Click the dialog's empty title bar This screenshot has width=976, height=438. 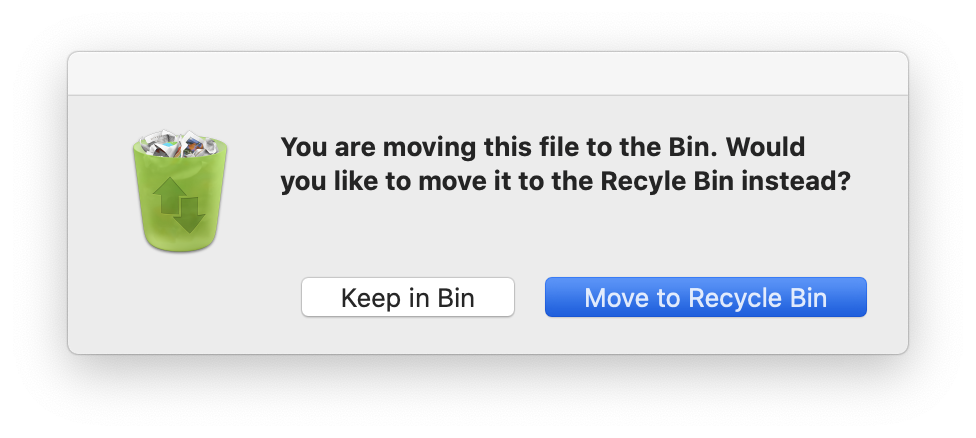pos(488,73)
